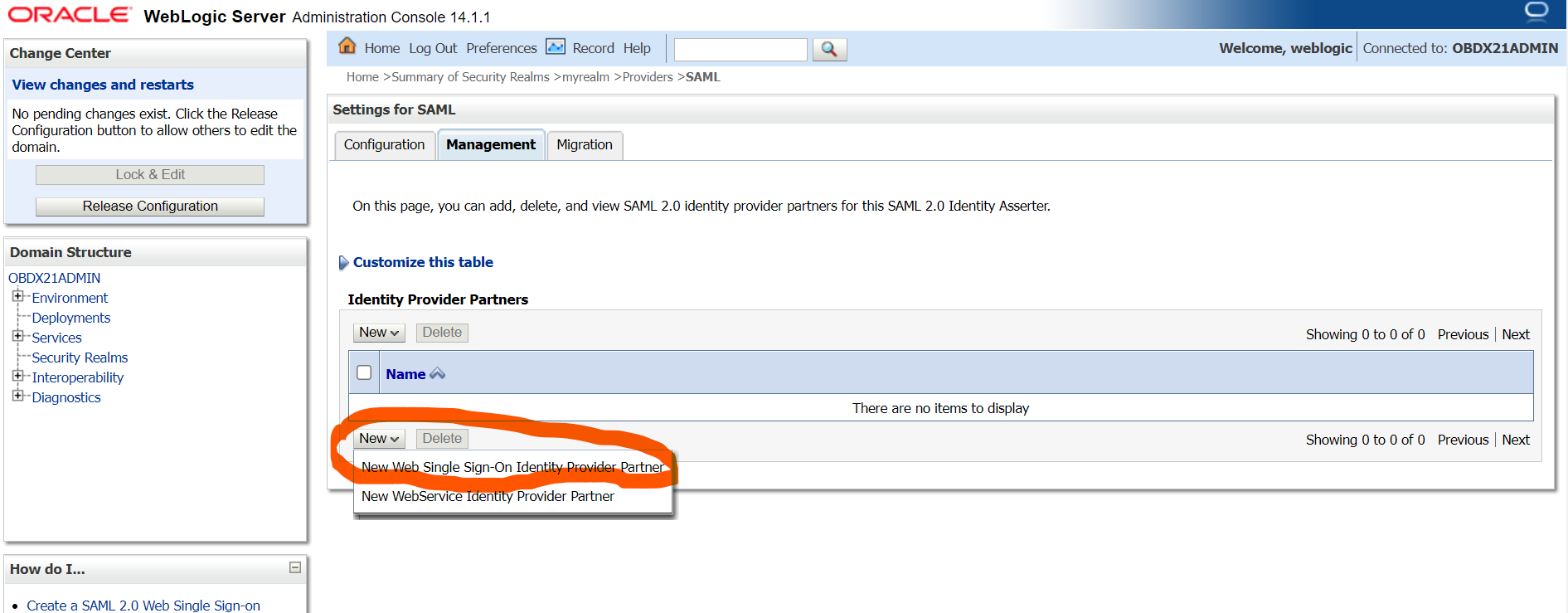Open OBDX21ADMIN domain in tree
Image resolution: width=1568 pixels, height=613 pixels.
tap(55, 278)
